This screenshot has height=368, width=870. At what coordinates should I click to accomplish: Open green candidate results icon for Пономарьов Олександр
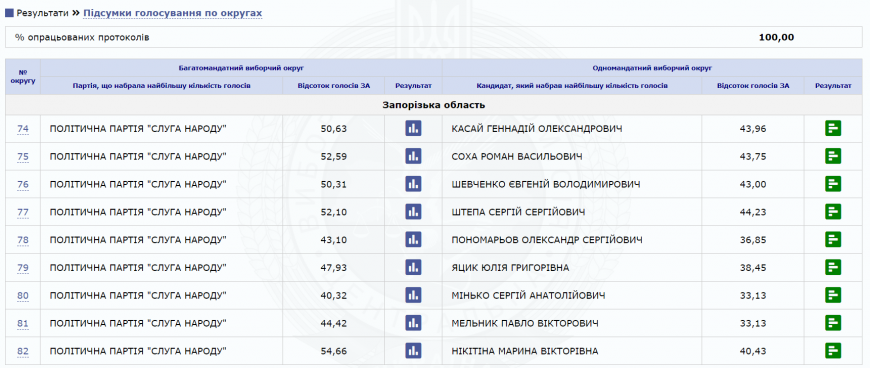832,239
